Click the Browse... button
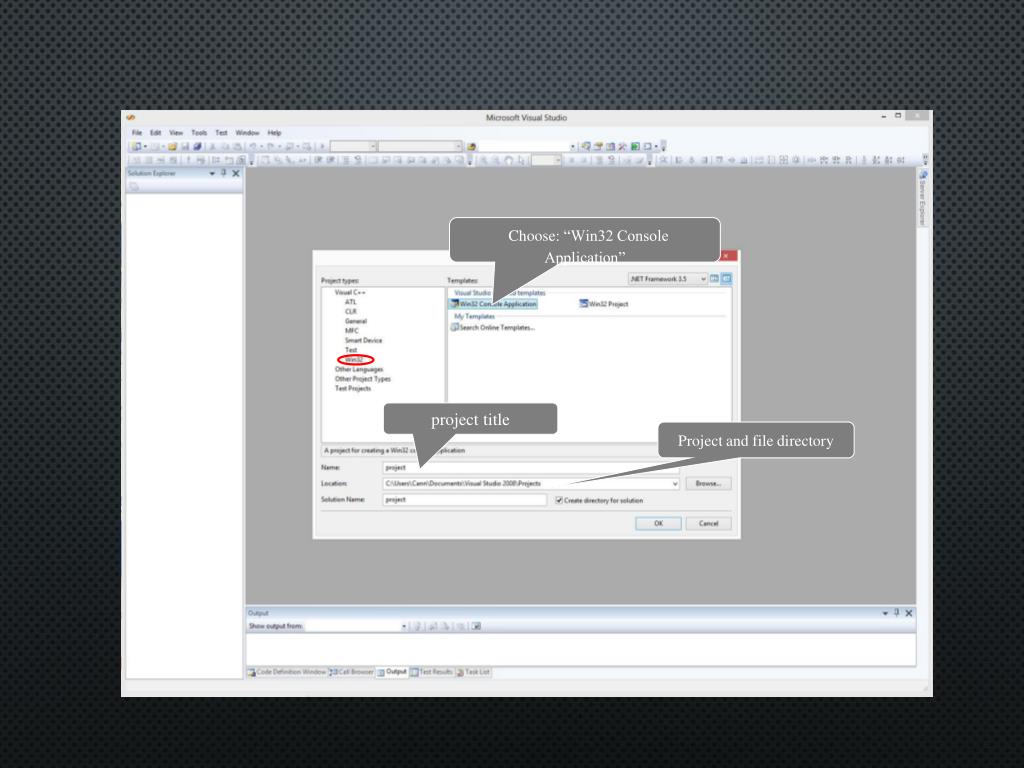Screen dimensions: 1024x768 [x=709, y=484]
